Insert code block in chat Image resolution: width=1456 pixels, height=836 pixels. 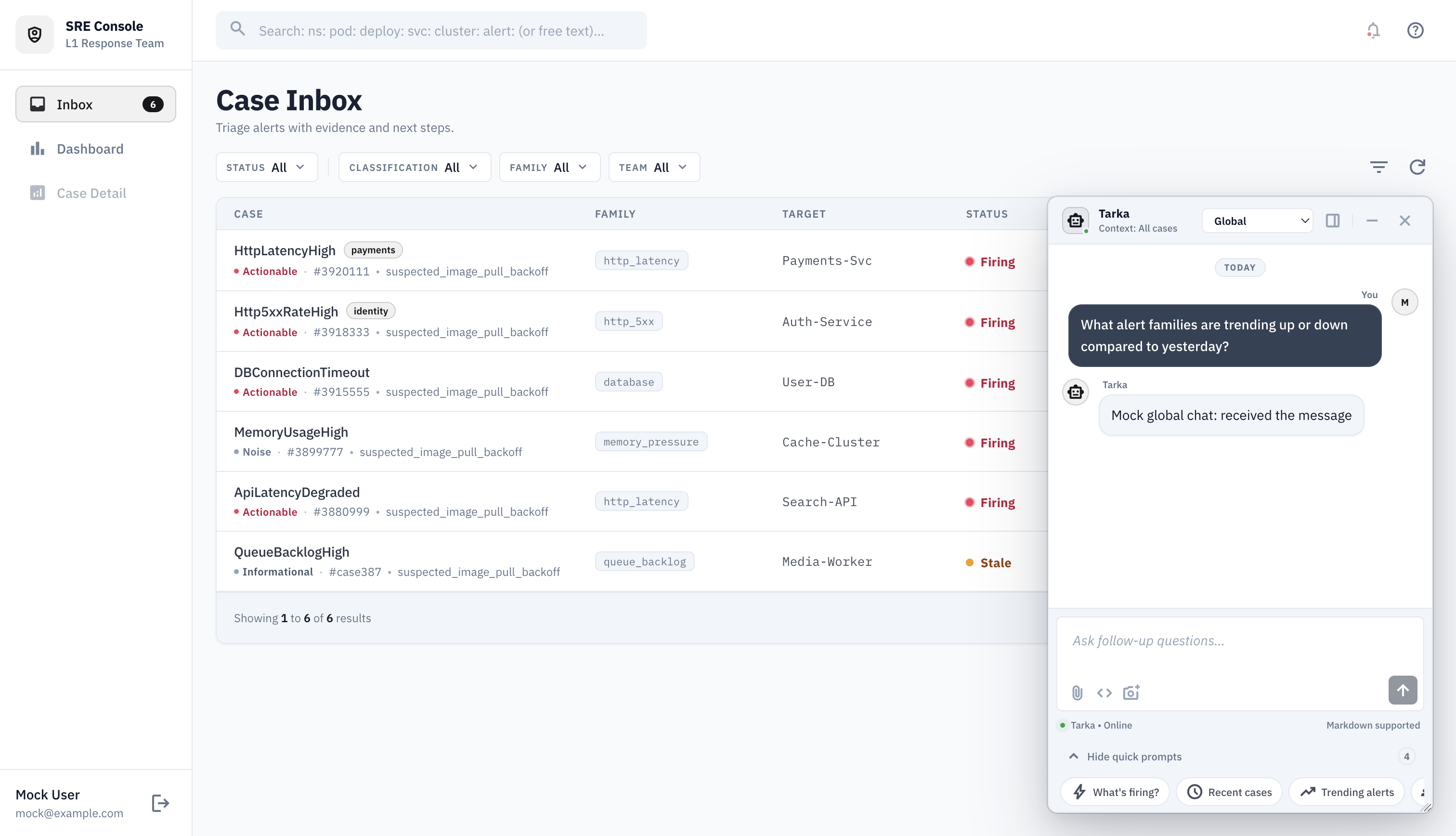click(x=1104, y=692)
